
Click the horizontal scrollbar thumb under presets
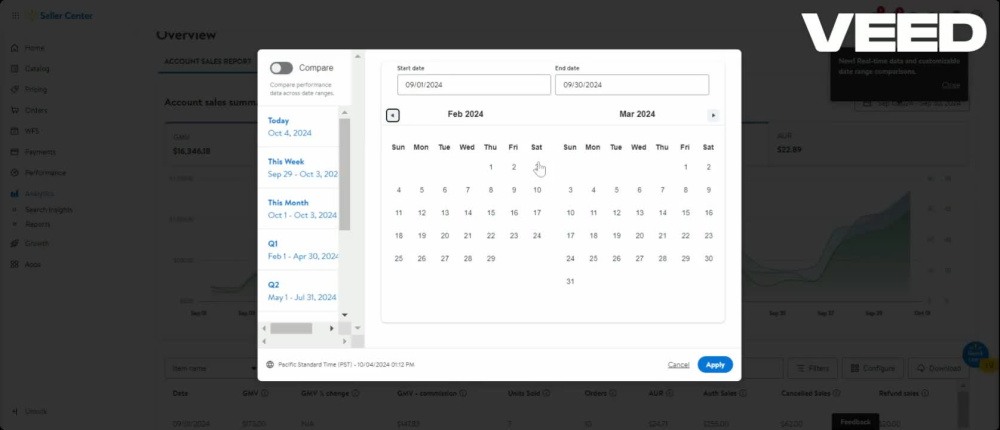[291, 329]
